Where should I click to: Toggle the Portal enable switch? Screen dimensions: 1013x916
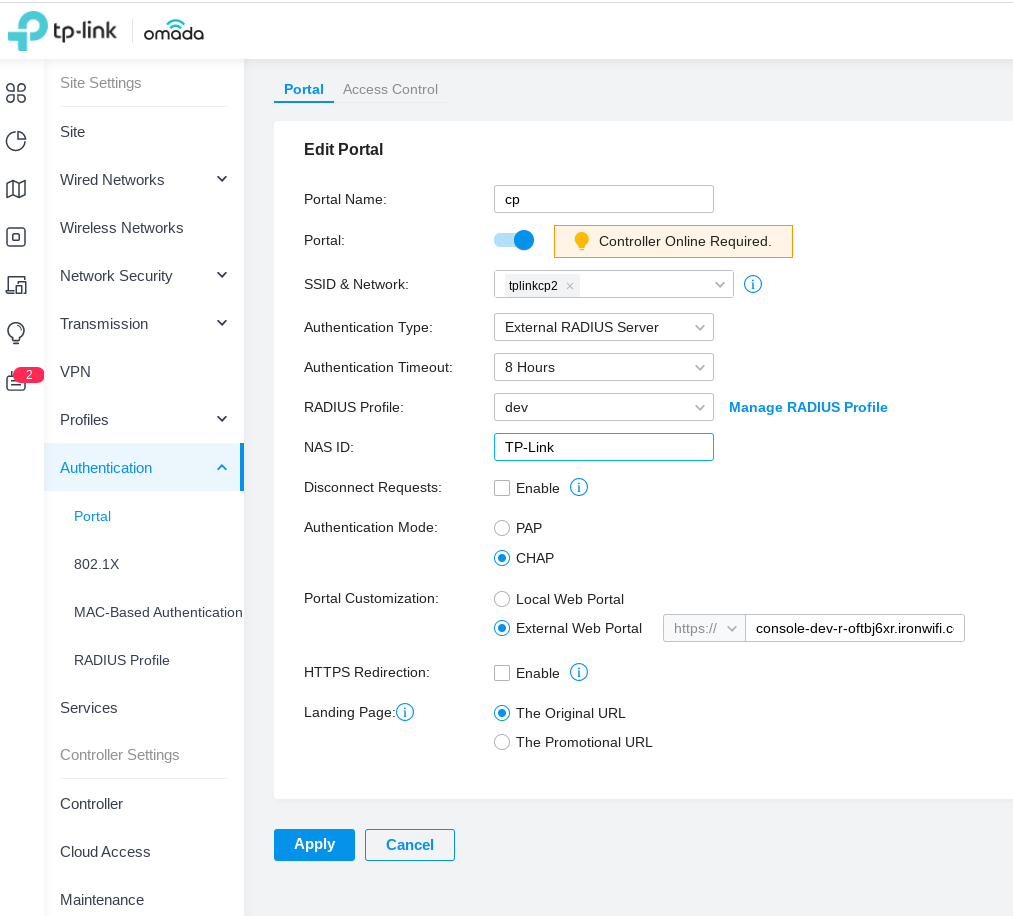(x=514, y=240)
